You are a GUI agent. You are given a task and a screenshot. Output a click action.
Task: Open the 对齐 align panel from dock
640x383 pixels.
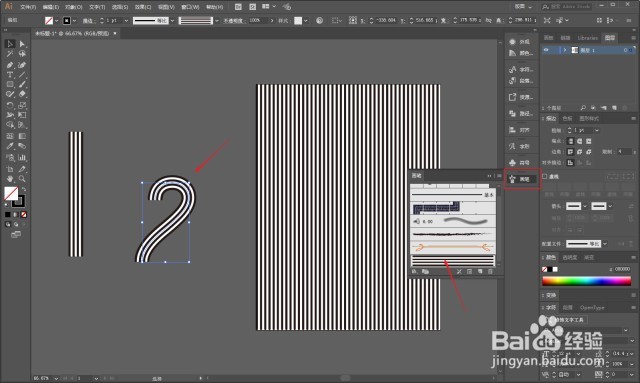pos(520,130)
